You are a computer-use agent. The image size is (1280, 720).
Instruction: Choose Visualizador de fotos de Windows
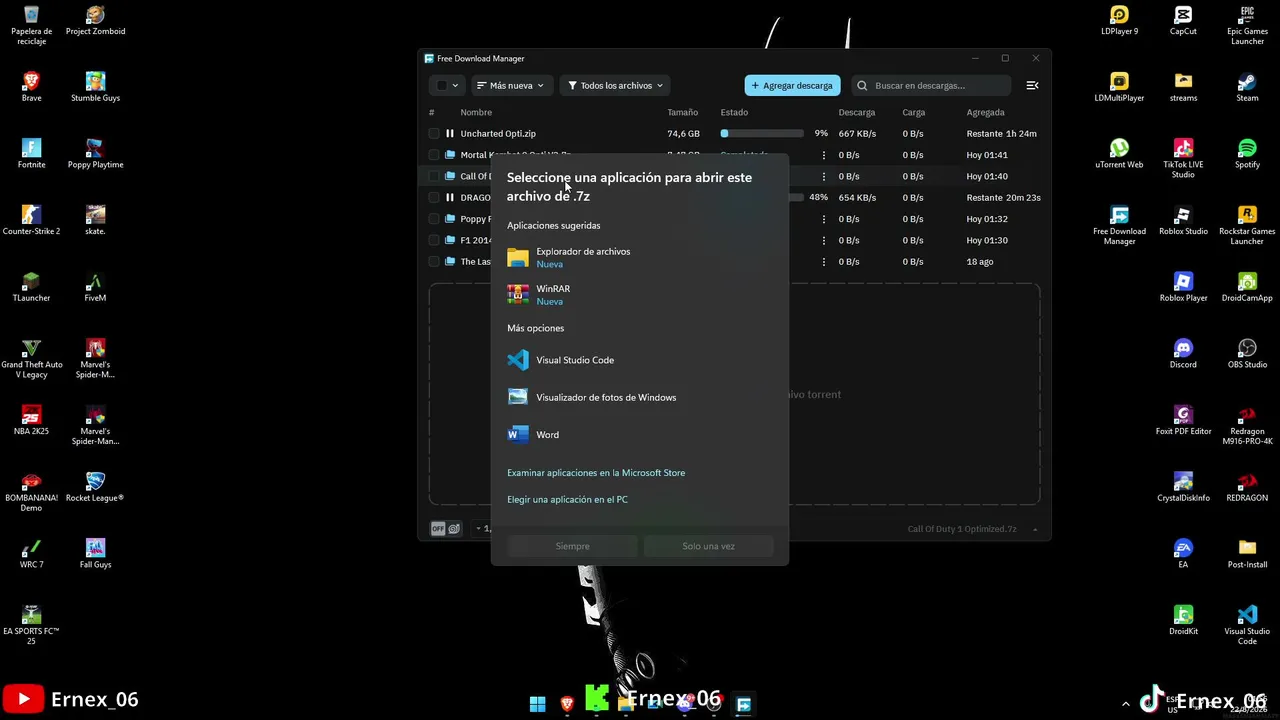click(639, 397)
